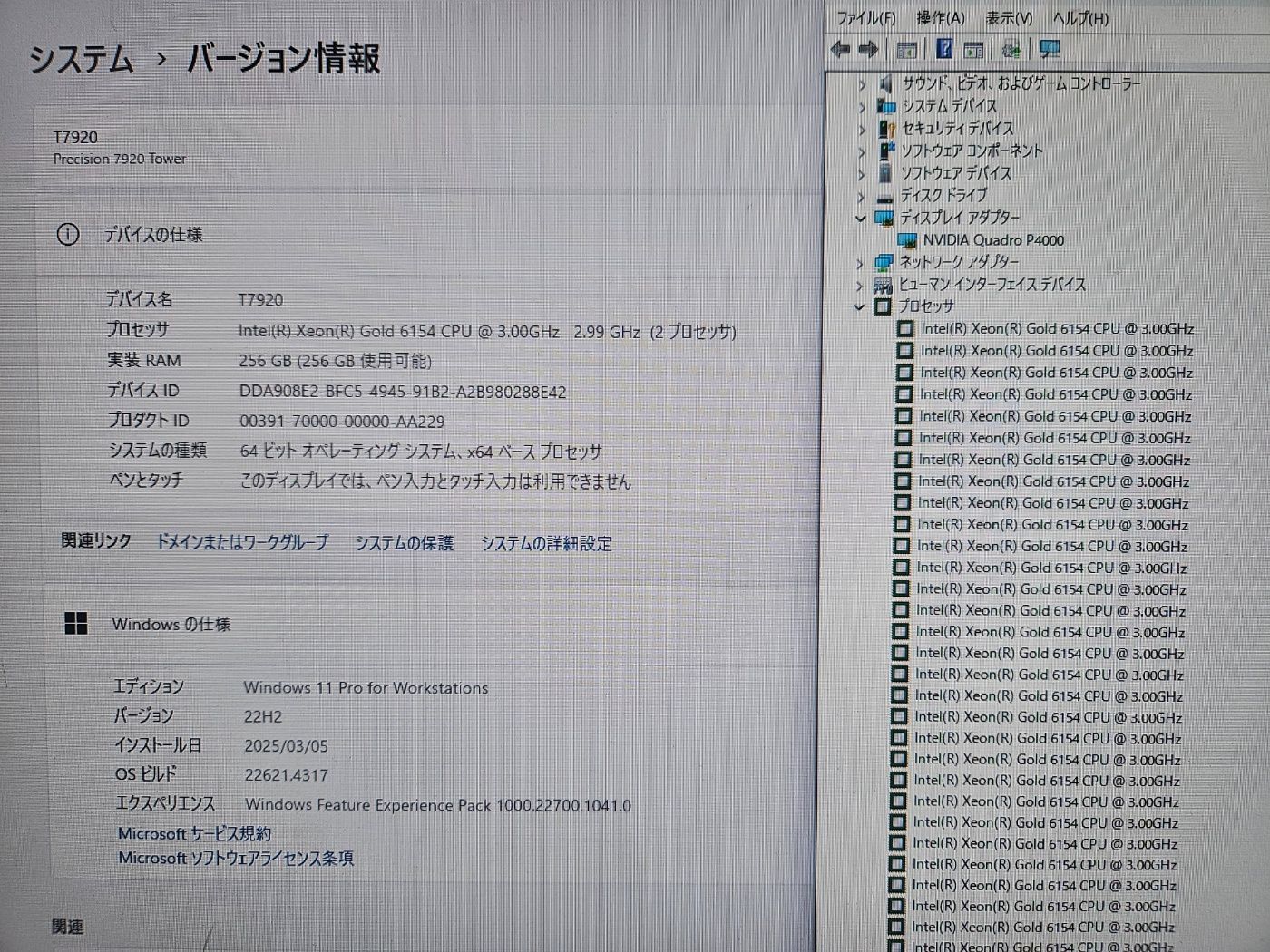The height and width of the screenshot is (952, 1270).
Task: Select the ディスプレイ アダプター monitor icon
Action: (x=884, y=218)
